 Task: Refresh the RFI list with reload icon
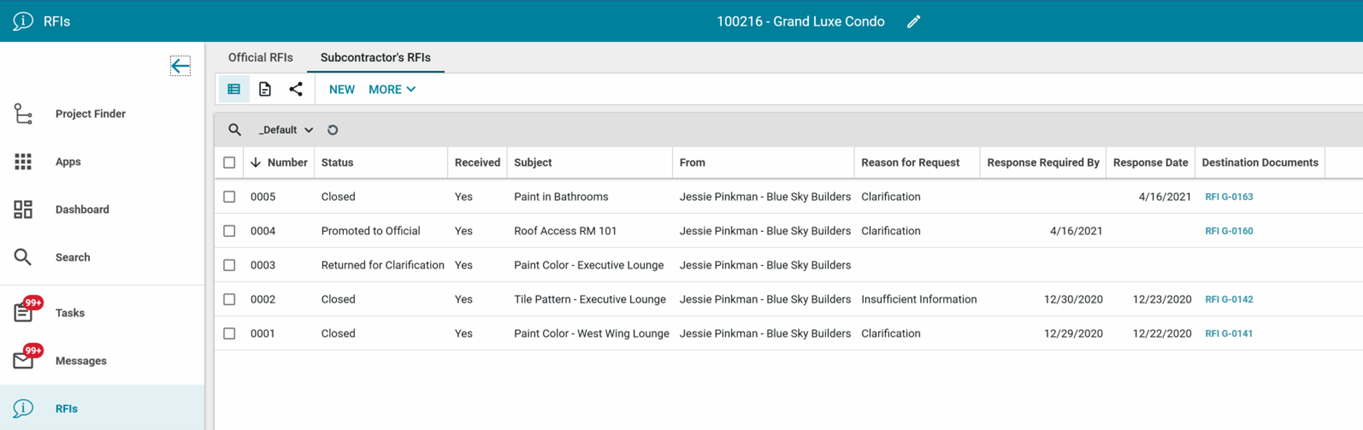point(333,130)
